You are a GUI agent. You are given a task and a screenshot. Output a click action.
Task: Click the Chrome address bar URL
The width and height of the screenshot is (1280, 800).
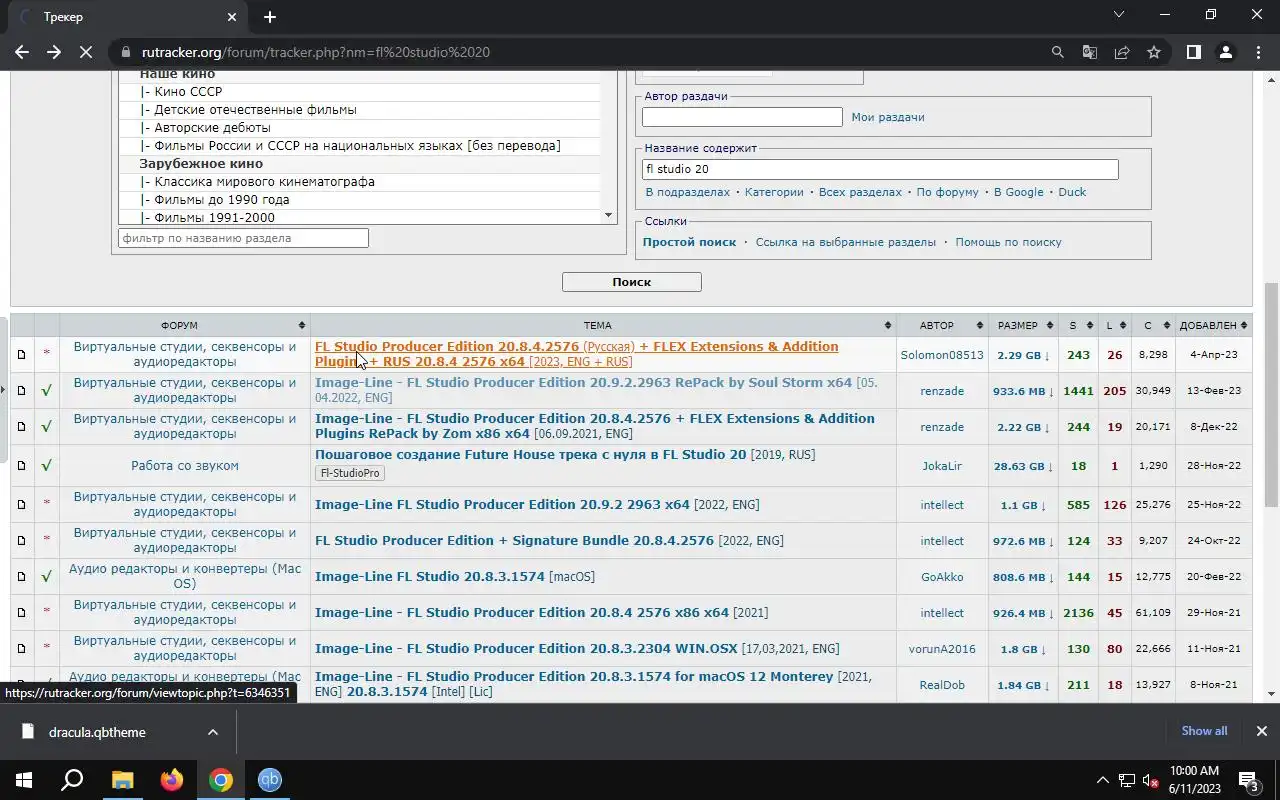click(x=316, y=52)
